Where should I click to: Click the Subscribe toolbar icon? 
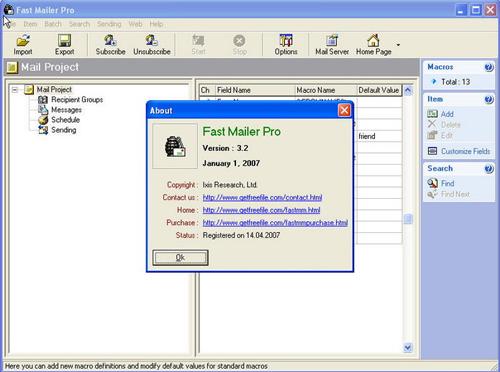pyautogui.click(x=110, y=45)
